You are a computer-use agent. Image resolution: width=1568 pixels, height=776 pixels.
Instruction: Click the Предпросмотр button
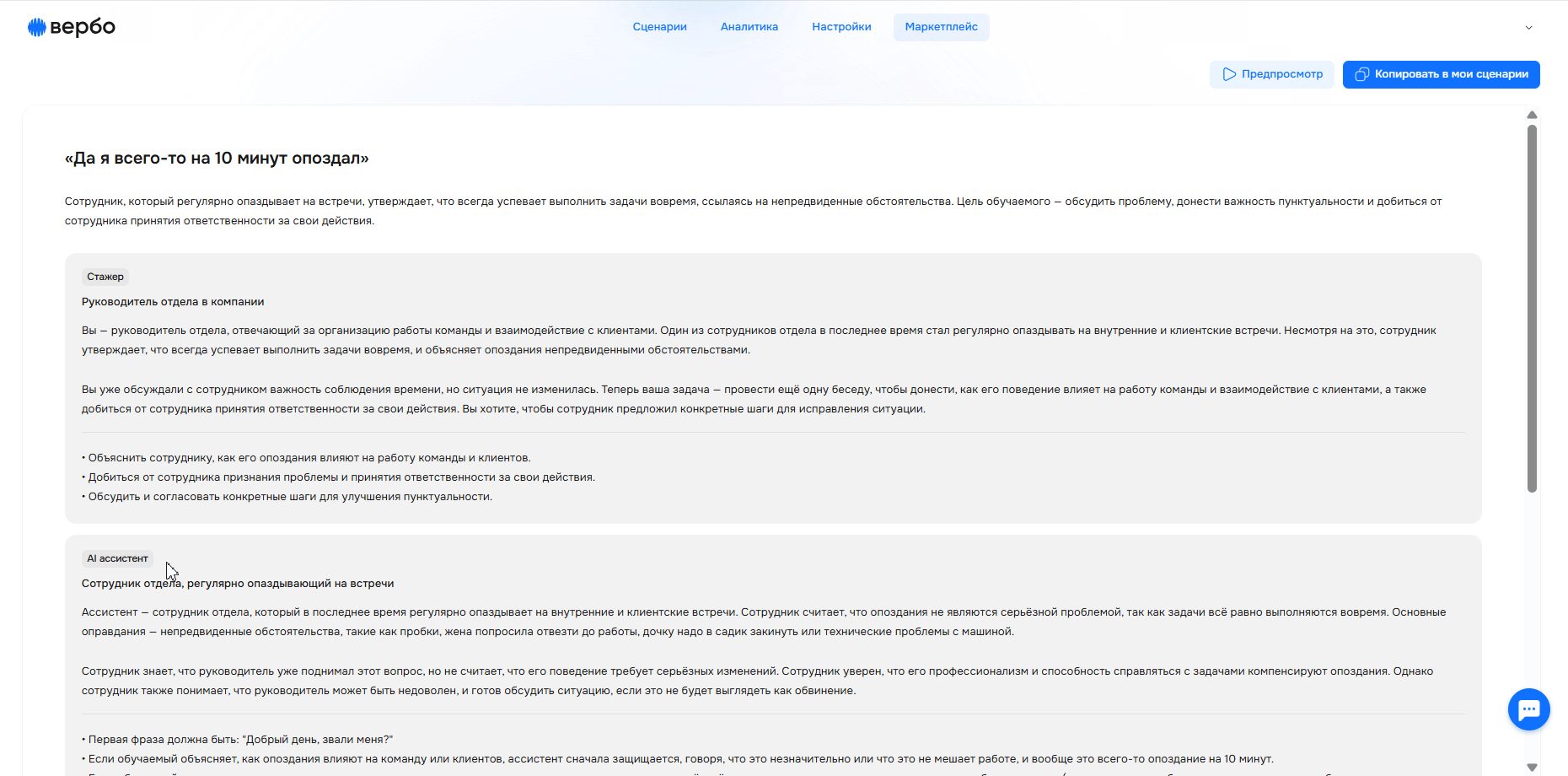(x=1272, y=74)
